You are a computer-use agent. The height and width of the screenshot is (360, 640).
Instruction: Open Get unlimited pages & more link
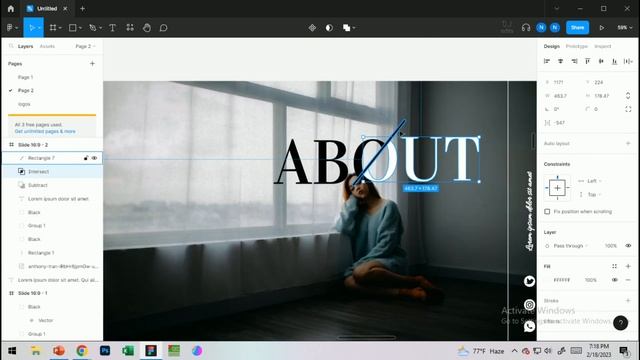(45, 131)
